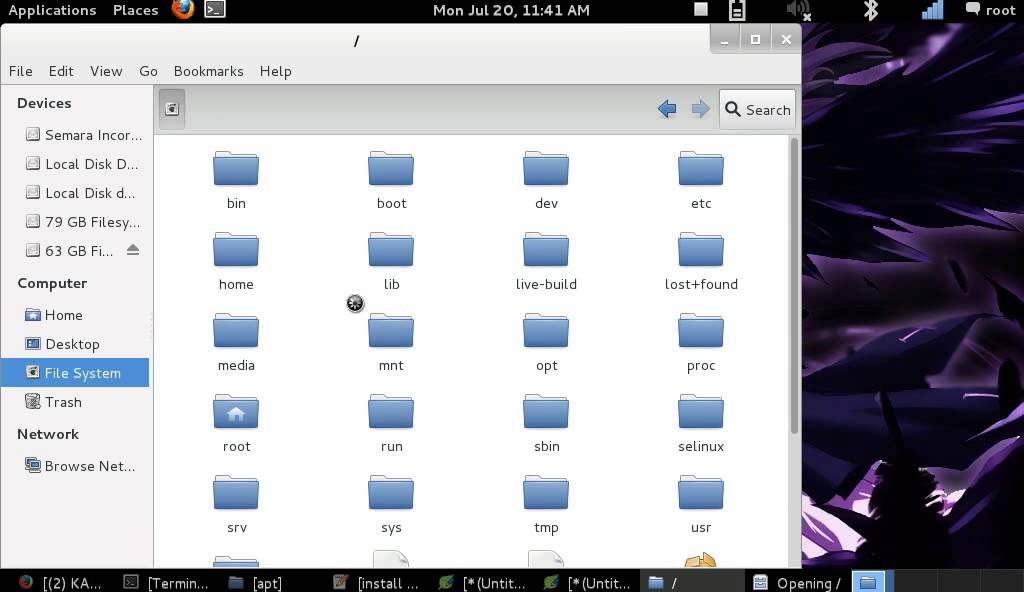This screenshot has width=1024, height=592.
Task: Click the root location path button
Action: (x=172, y=109)
